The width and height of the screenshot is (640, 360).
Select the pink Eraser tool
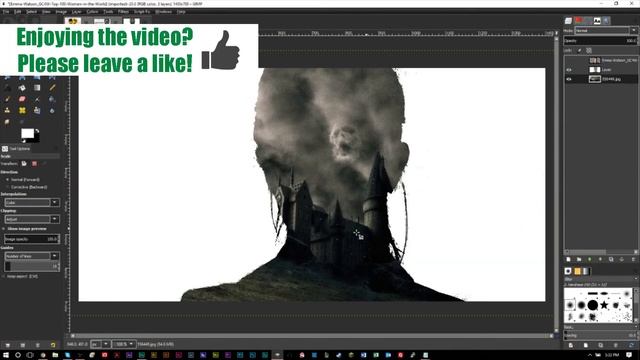click(x=22, y=99)
